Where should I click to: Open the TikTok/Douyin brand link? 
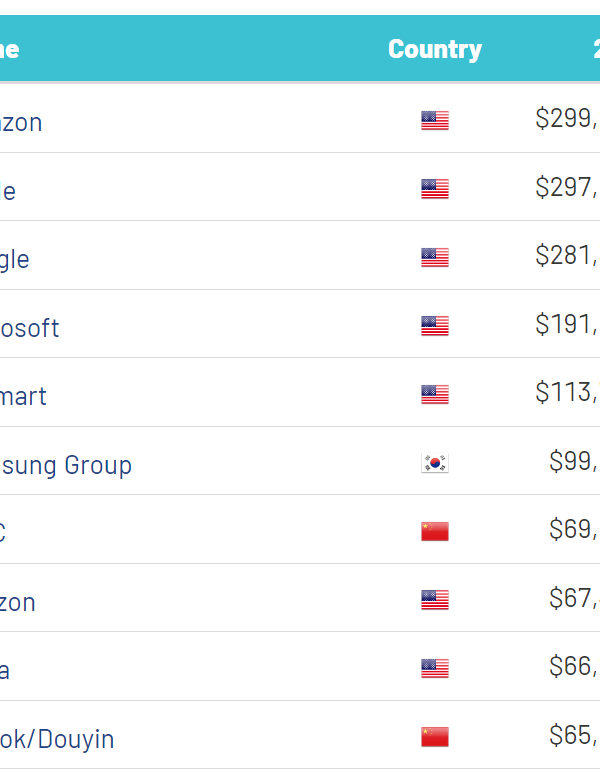click(x=57, y=739)
